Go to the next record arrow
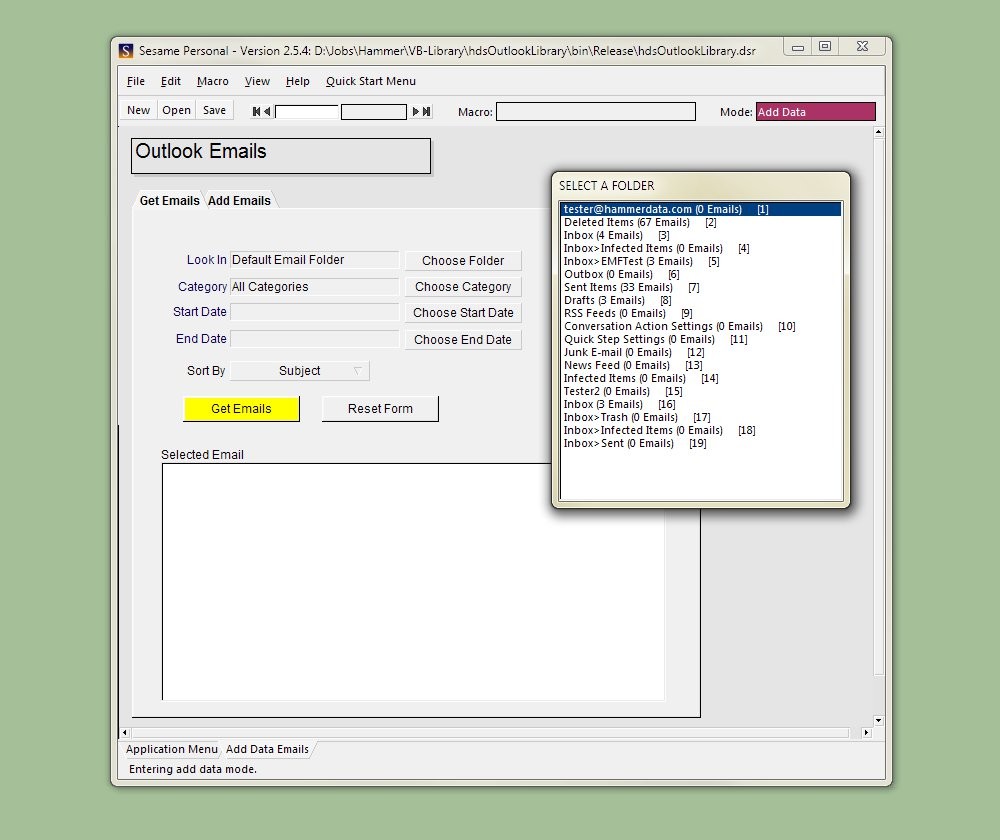This screenshot has height=840, width=1000. [415, 112]
